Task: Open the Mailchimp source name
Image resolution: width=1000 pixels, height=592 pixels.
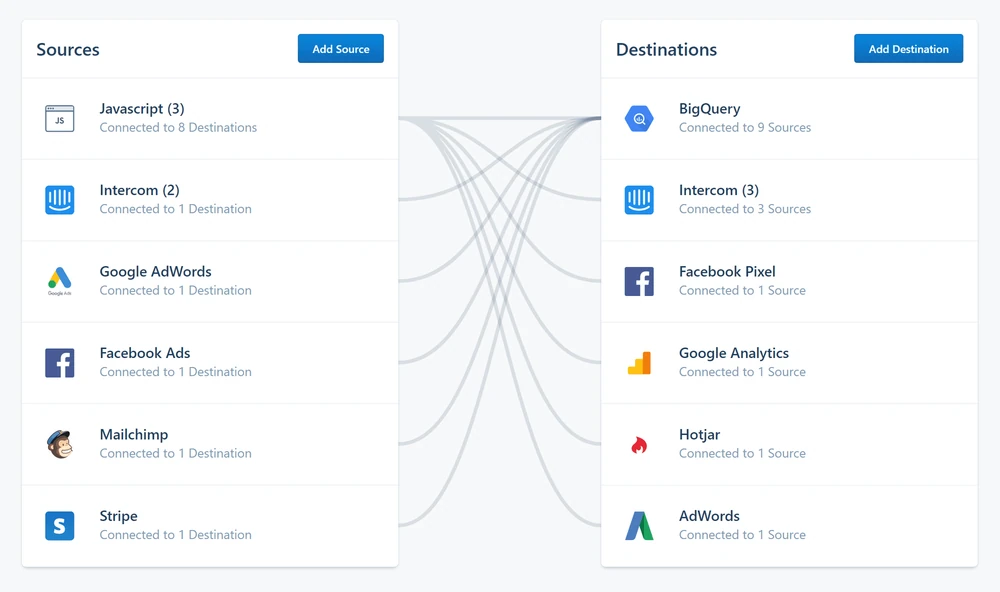Action: pyautogui.click(x=134, y=434)
